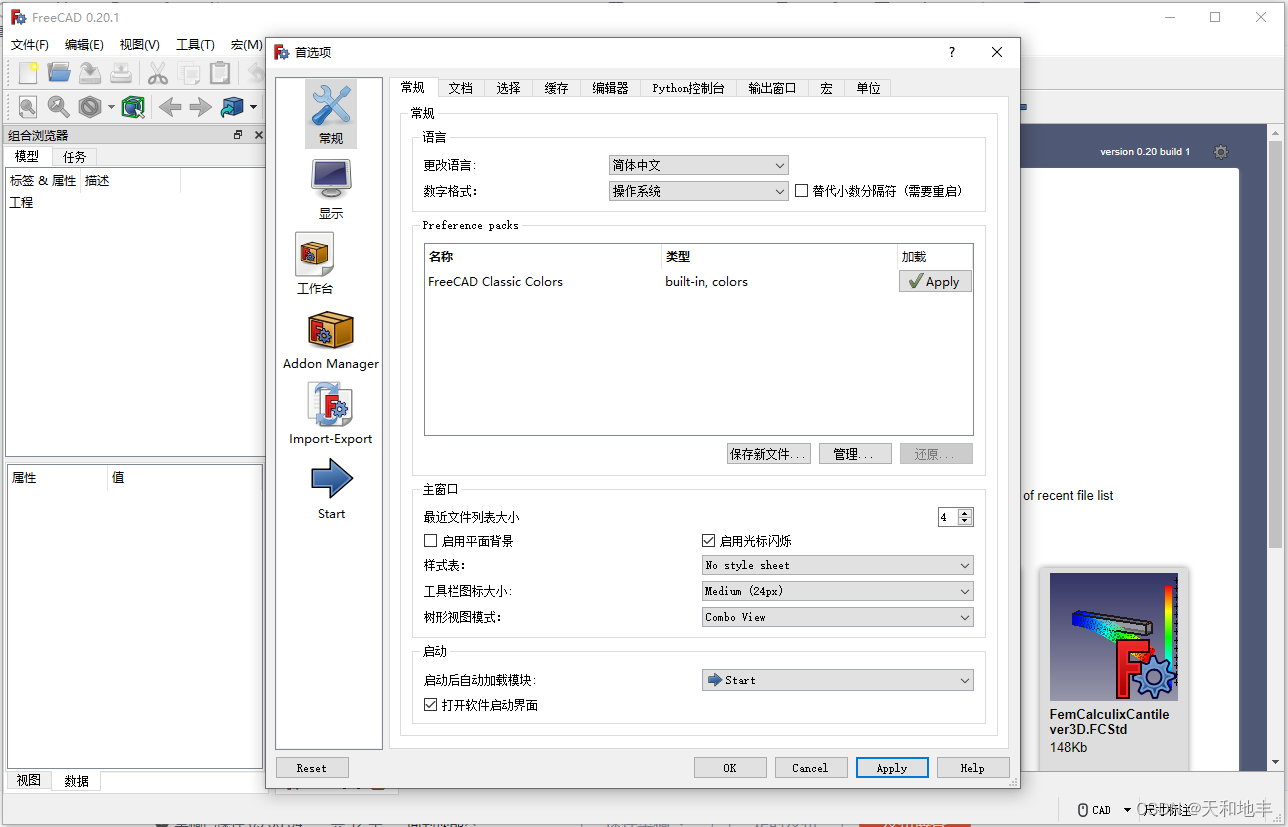Switch to the 宏 preferences tab
This screenshot has width=1288, height=827.
(826, 88)
